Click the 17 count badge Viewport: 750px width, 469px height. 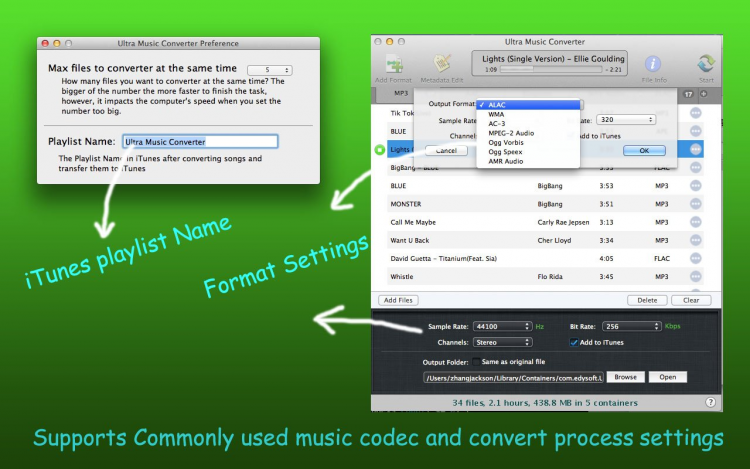coord(688,94)
